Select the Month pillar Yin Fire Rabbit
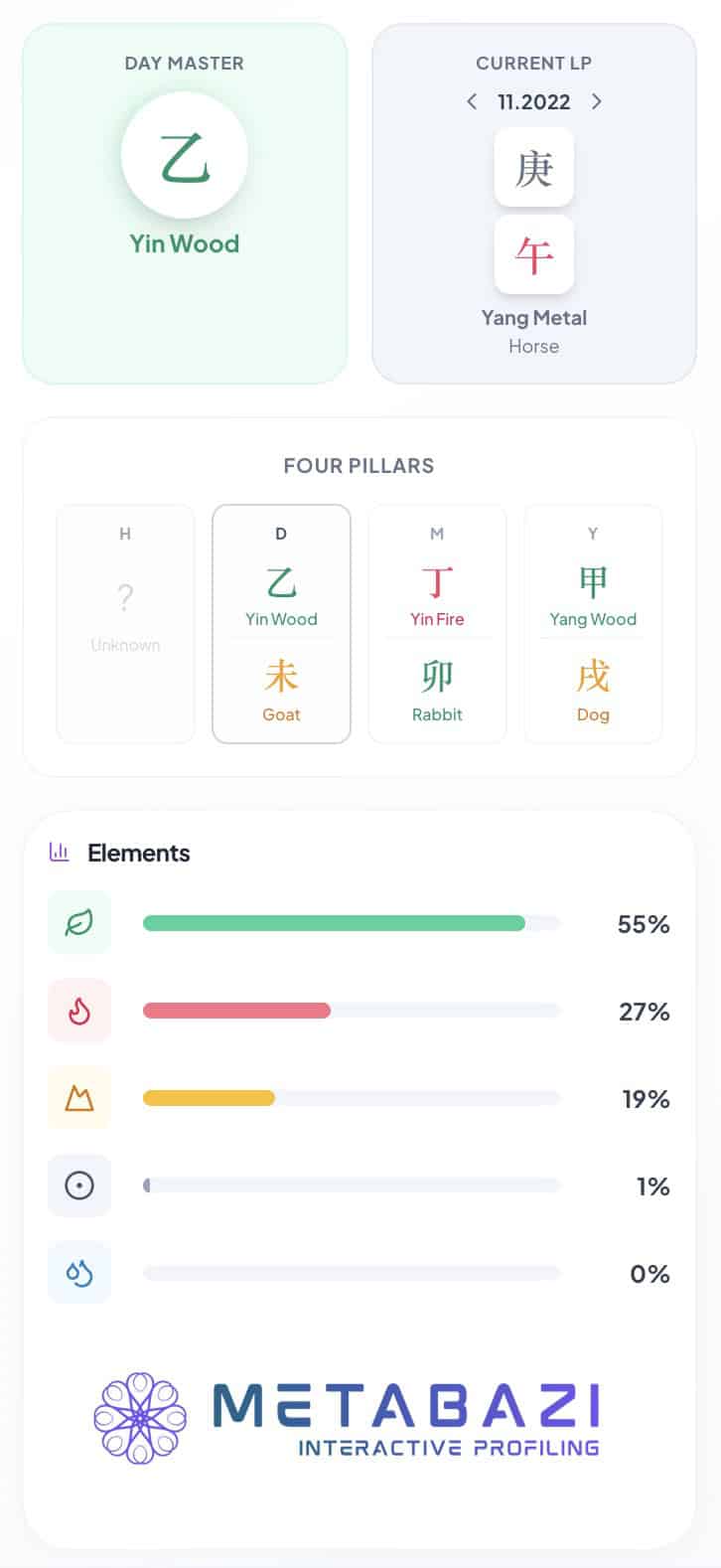The width and height of the screenshot is (721, 1568). [437, 623]
